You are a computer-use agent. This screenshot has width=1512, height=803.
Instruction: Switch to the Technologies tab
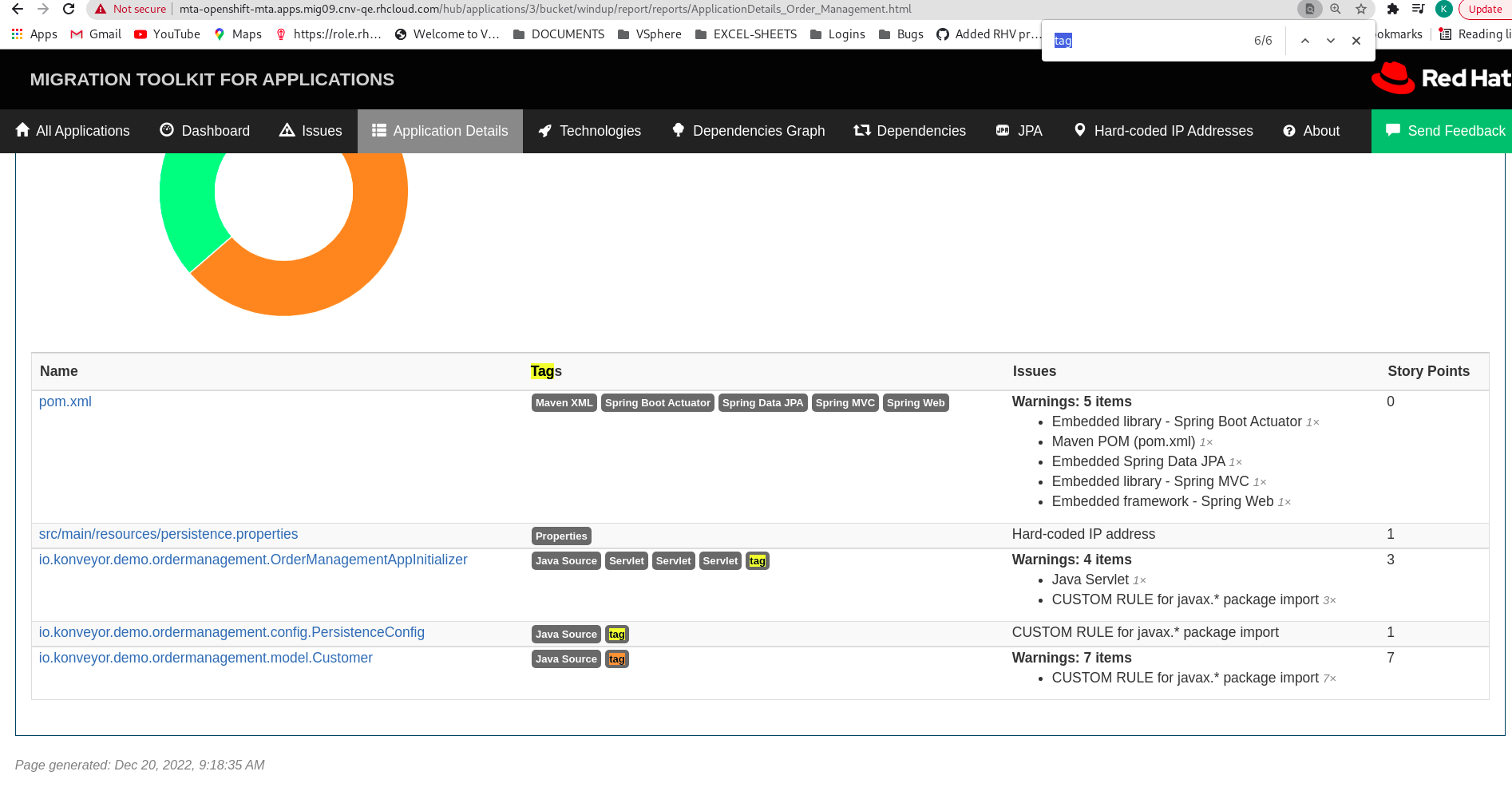tap(589, 131)
